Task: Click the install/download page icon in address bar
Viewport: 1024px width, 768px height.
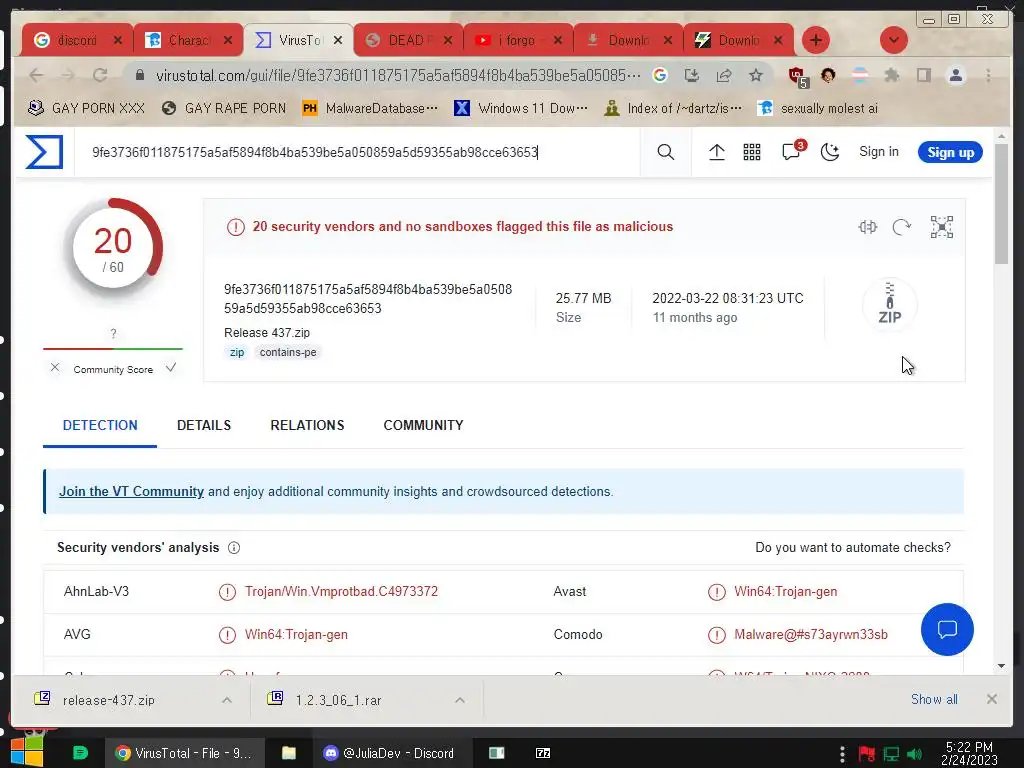Action: (x=692, y=75)
